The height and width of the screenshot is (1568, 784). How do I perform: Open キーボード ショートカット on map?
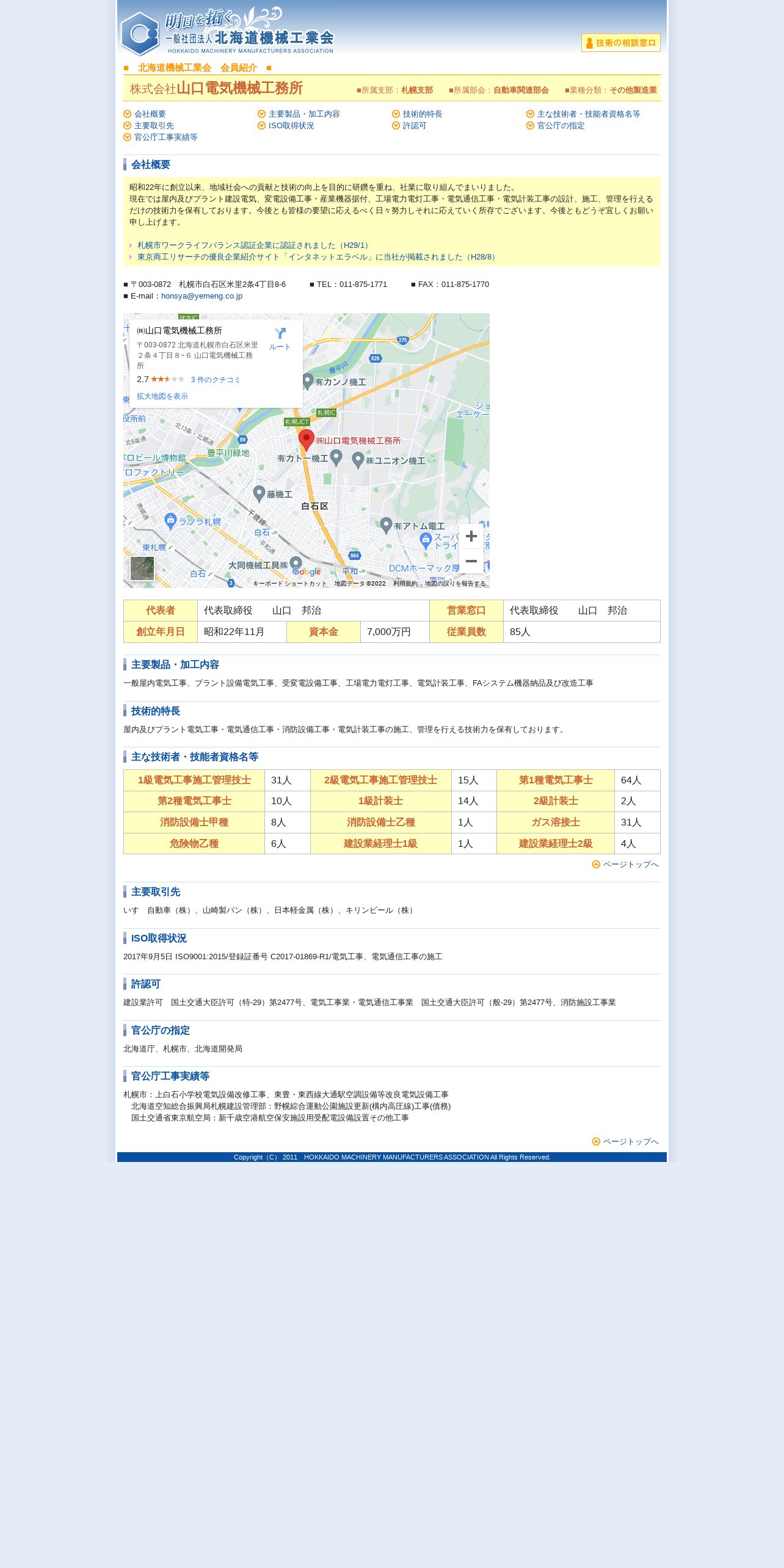coord(290,584)
